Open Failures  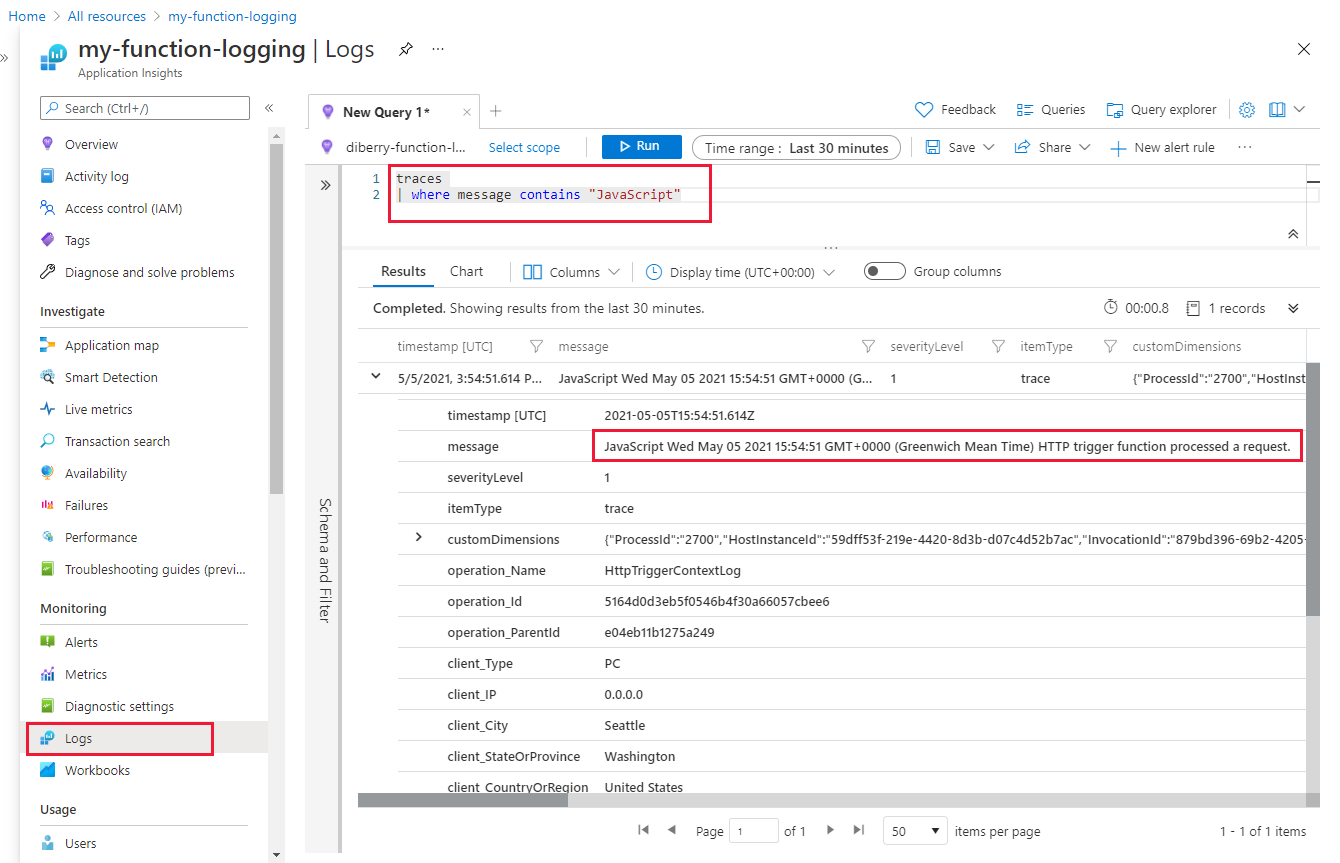86,505
